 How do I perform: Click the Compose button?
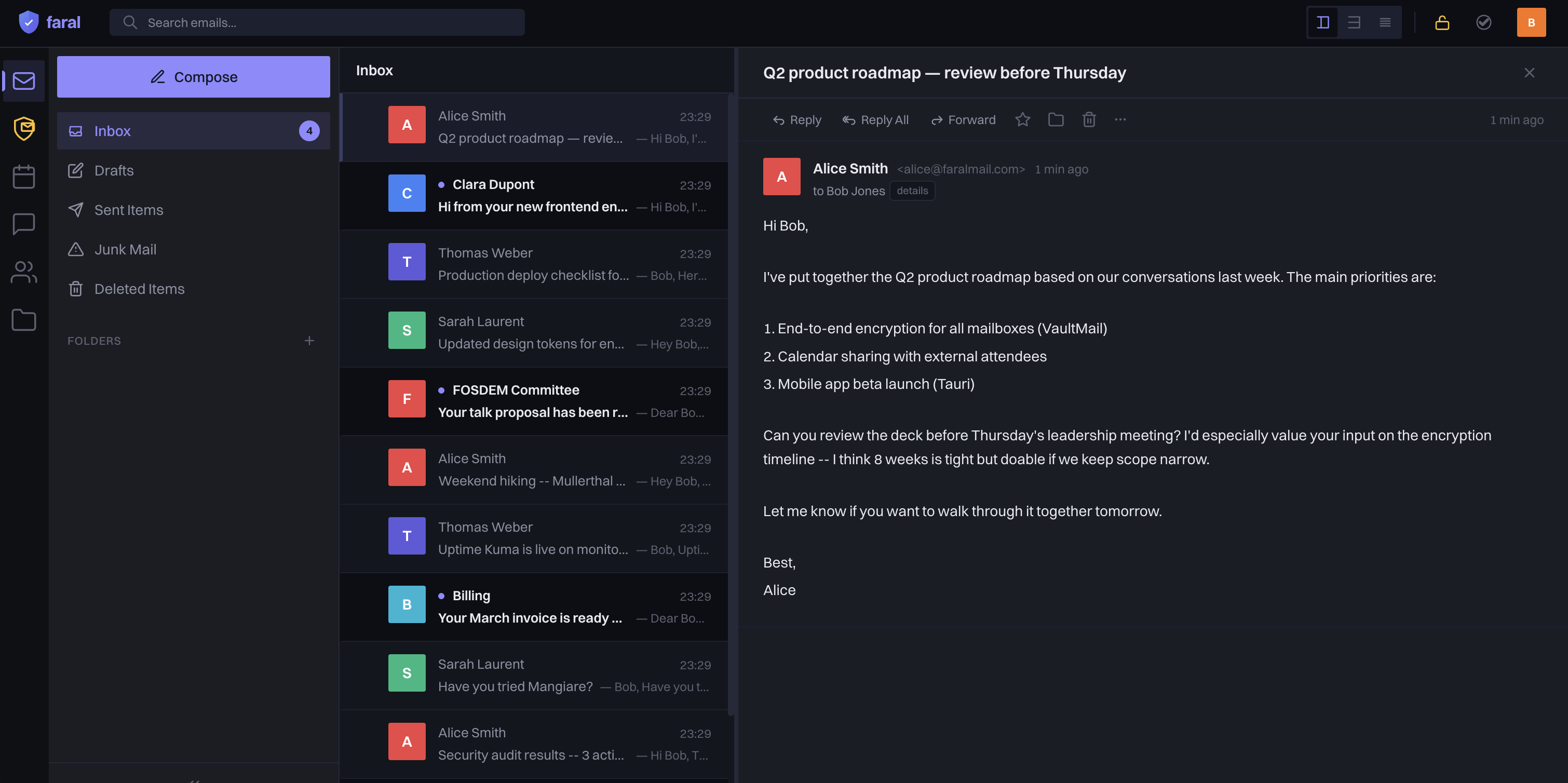pos(193,77)
